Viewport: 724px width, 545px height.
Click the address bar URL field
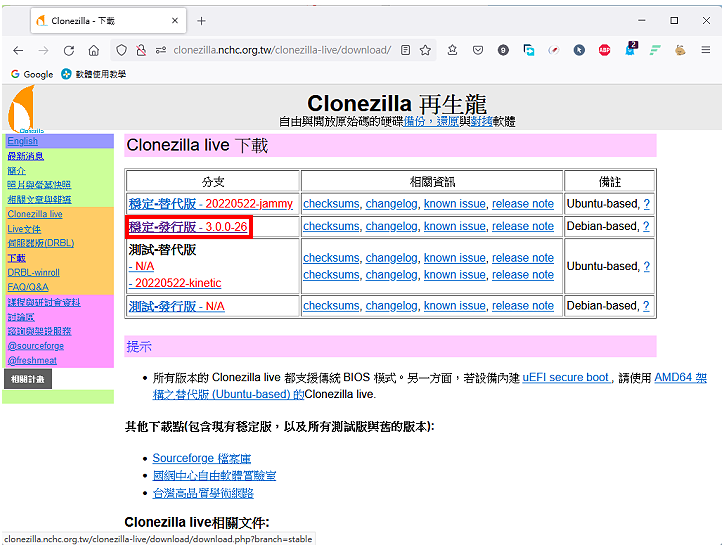282,50
